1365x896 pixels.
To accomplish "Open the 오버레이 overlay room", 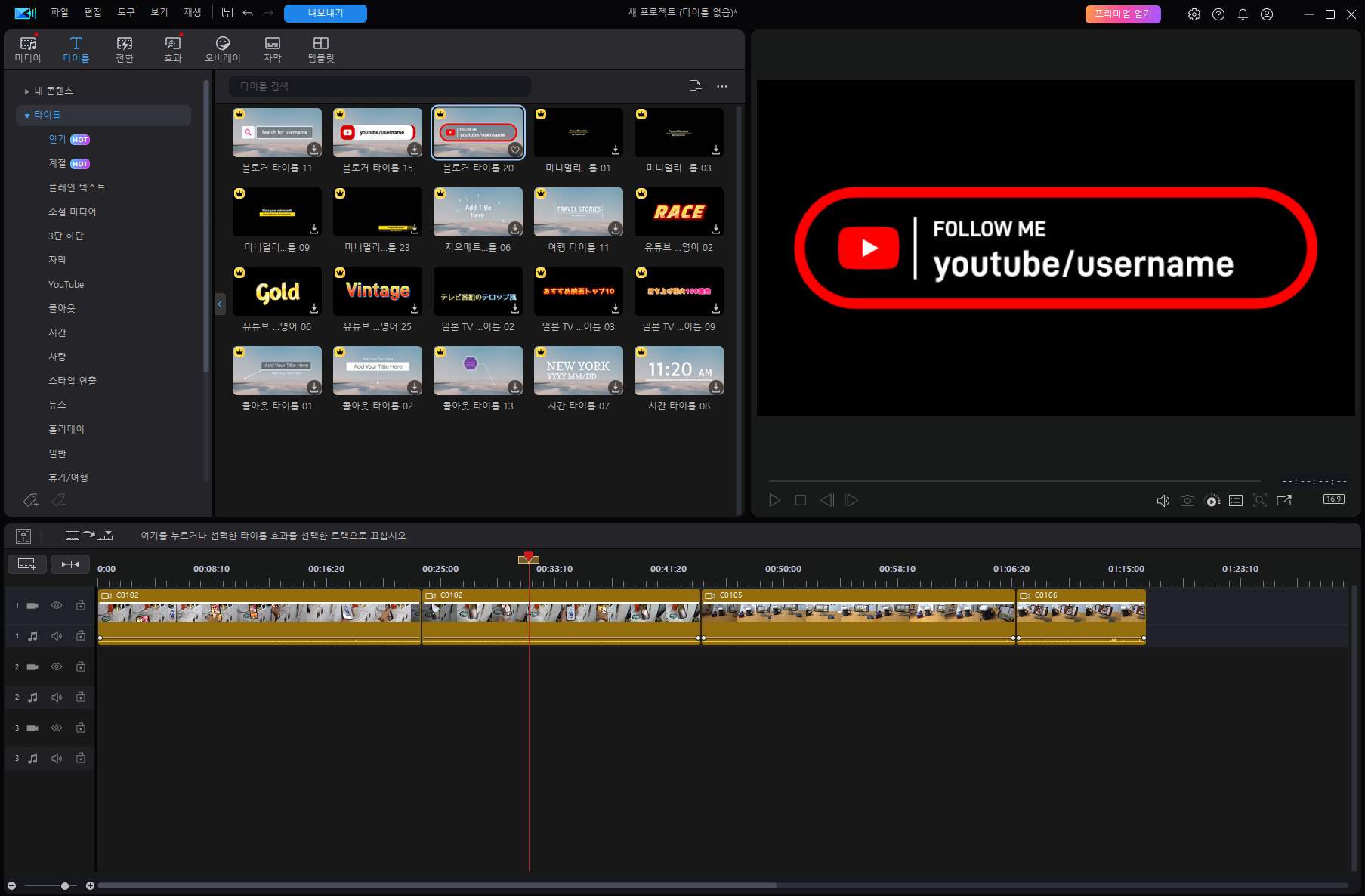I will [223, 49].
